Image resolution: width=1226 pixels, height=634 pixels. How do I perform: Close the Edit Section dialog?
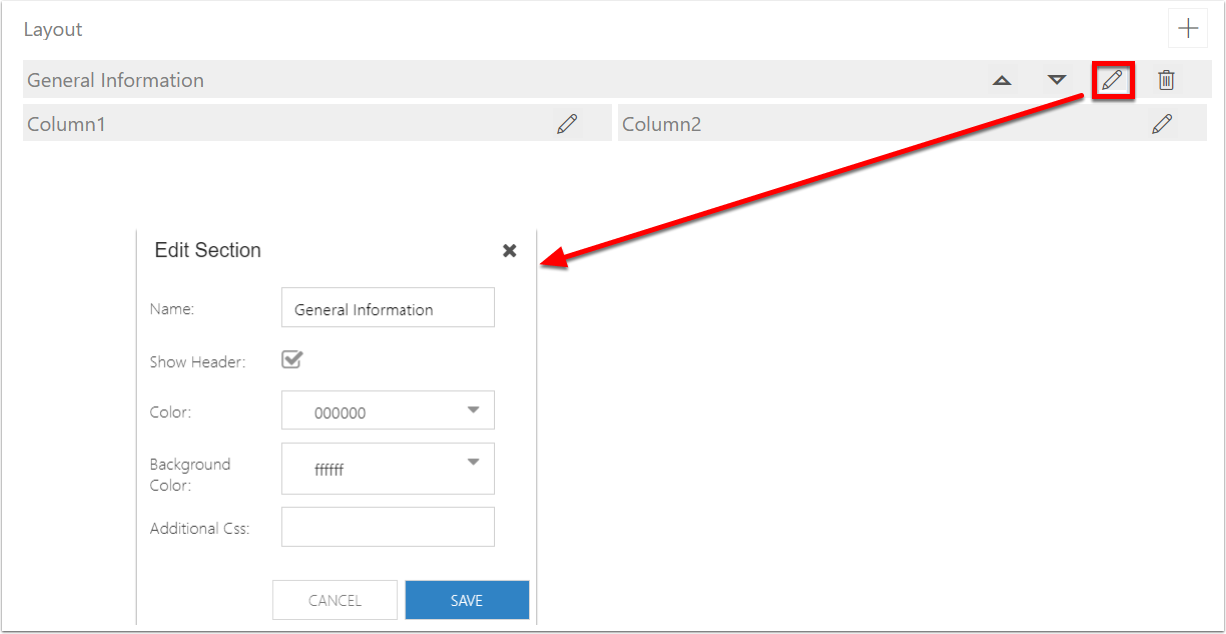click(x=510, y=250)
